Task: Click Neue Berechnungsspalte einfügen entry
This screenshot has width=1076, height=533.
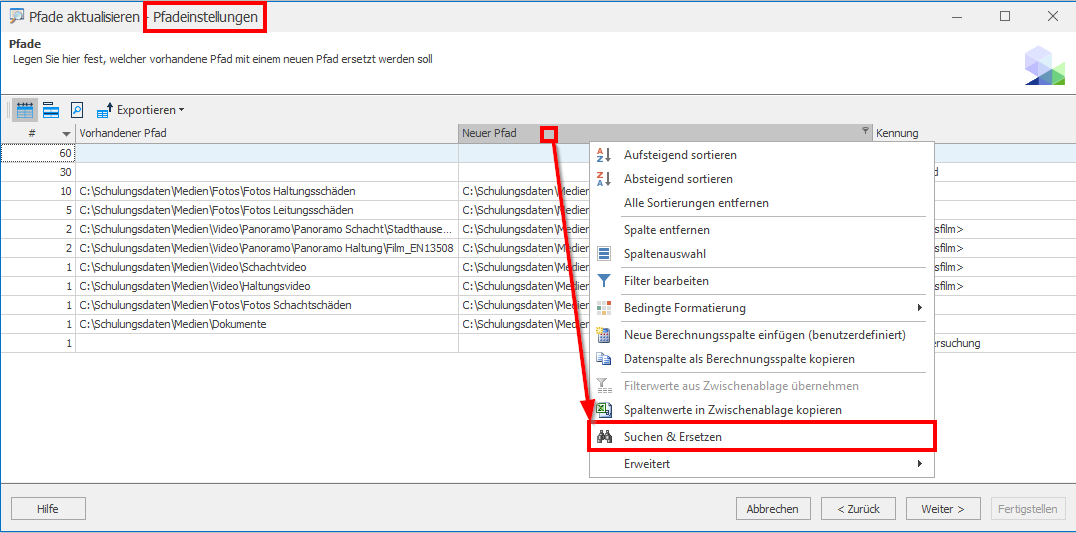Action: tap(764, 335)
